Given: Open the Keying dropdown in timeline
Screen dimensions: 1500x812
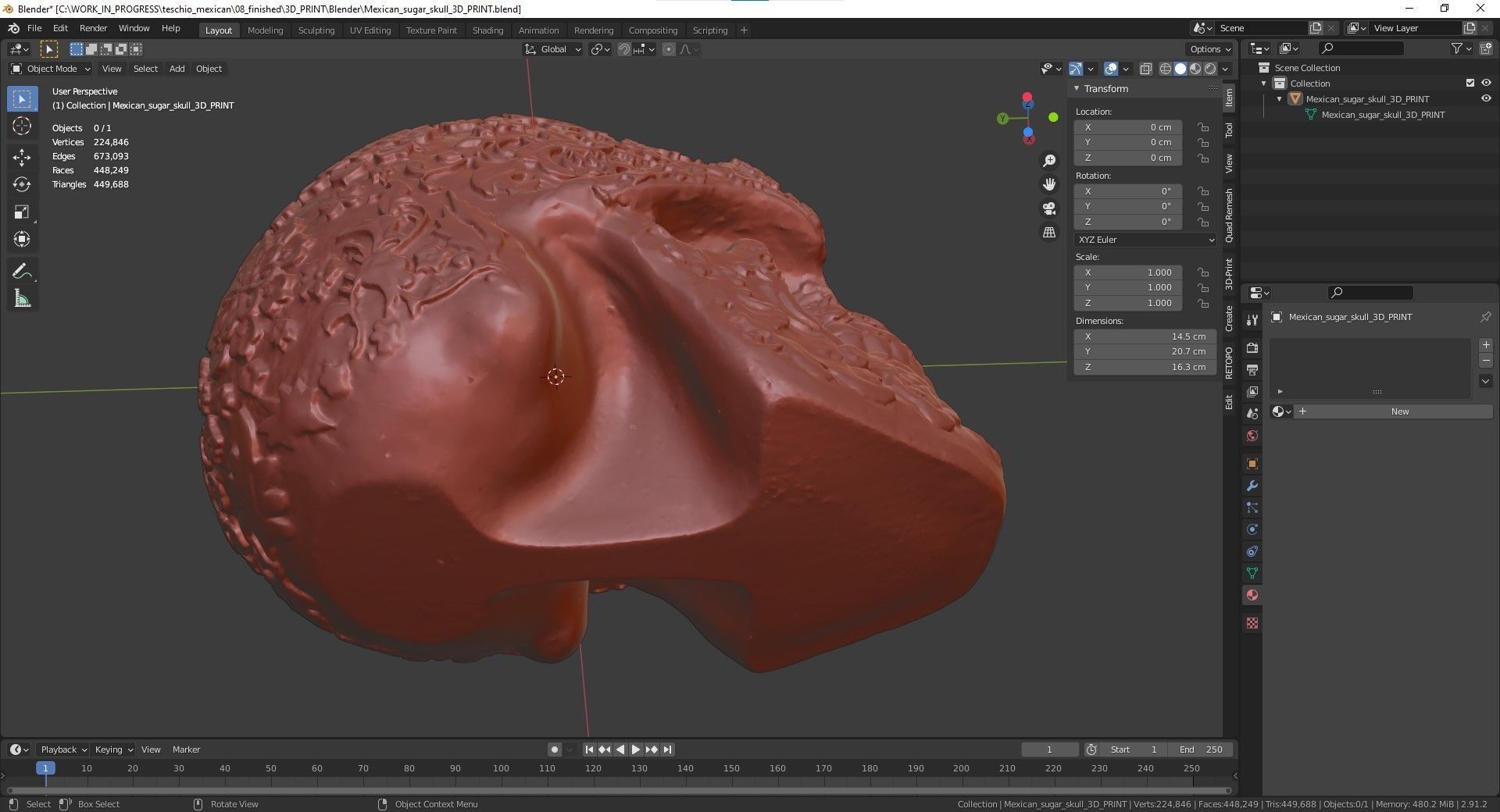Looking at the screenshot, I should [113, 750].
